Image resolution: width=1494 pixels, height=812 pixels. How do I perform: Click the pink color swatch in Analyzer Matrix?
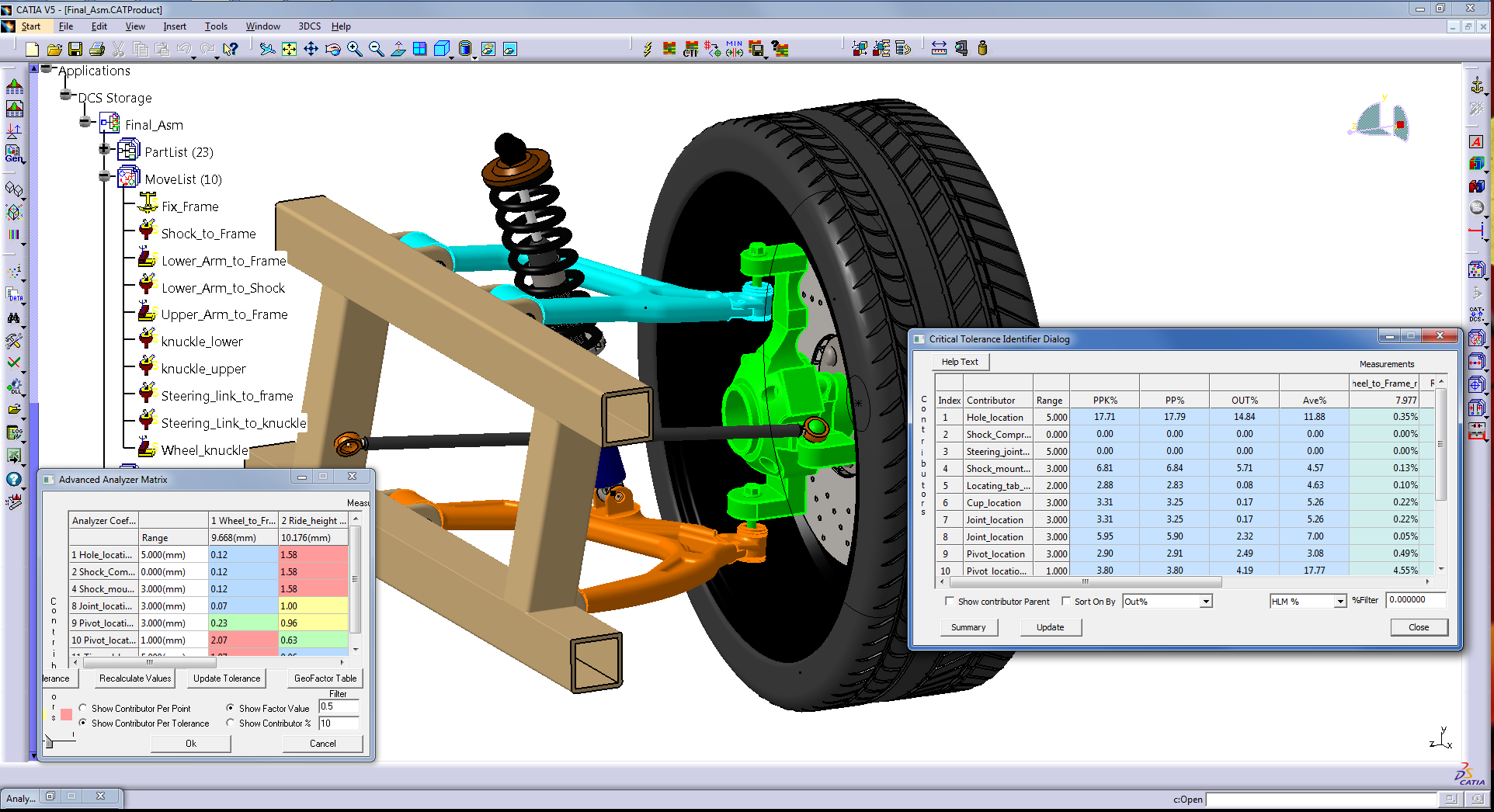[x=67, y=714]
